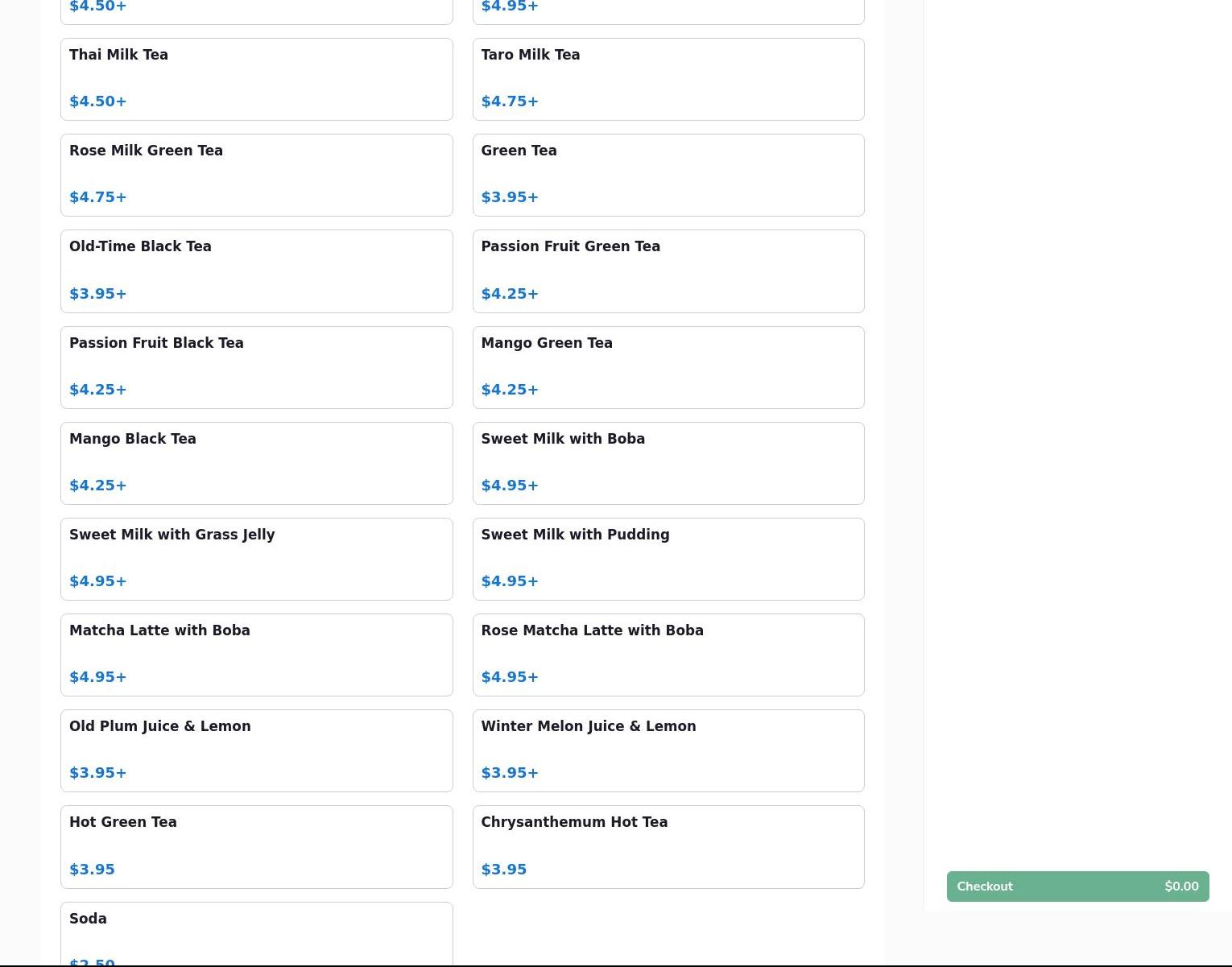
Task: Choose the Mango Green Tea card
Action: (668, 367)
